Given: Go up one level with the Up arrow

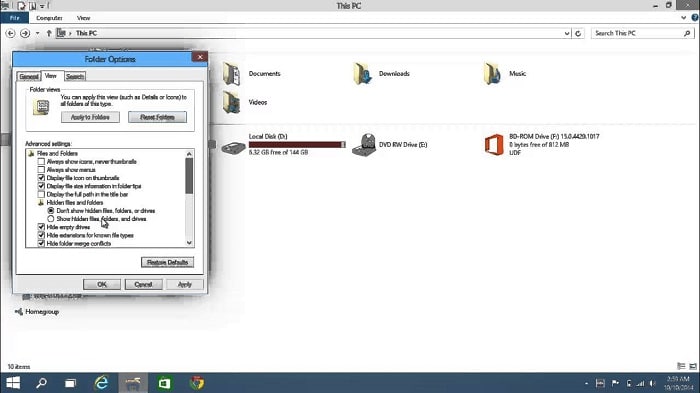Looking at the screenshot, I should [x=49, y=33].
